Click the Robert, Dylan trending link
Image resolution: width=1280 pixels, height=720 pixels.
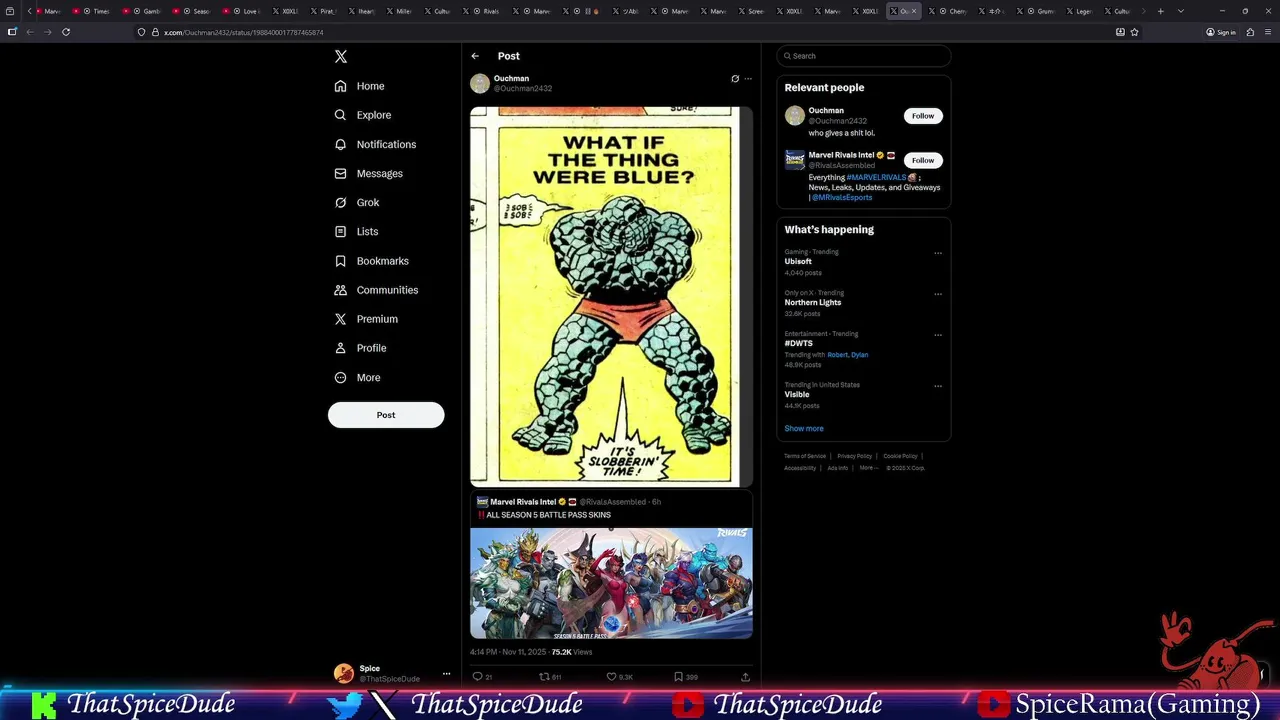click(x=848, y=355)
